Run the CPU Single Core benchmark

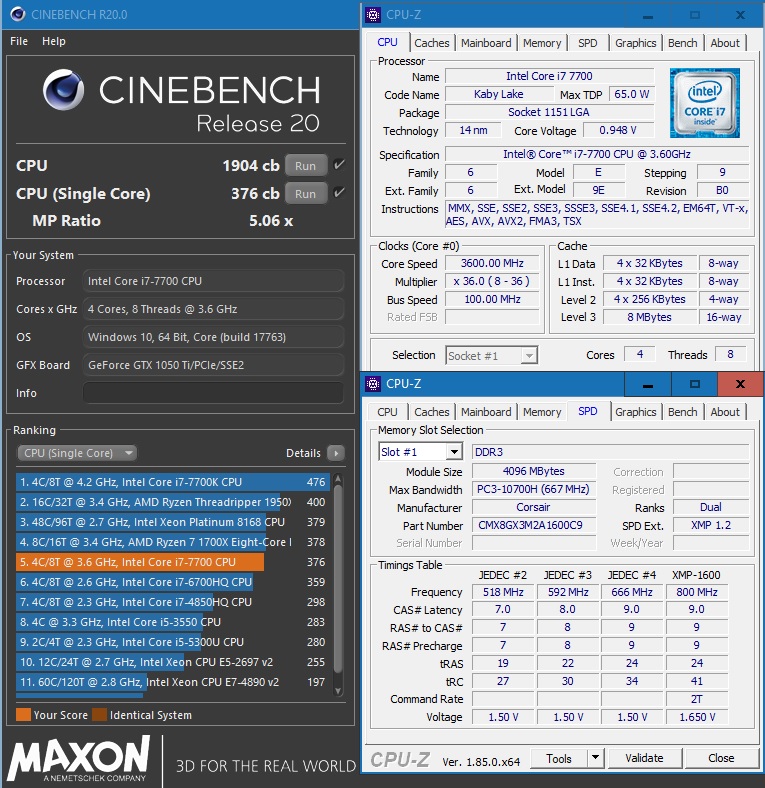point(306,193)
